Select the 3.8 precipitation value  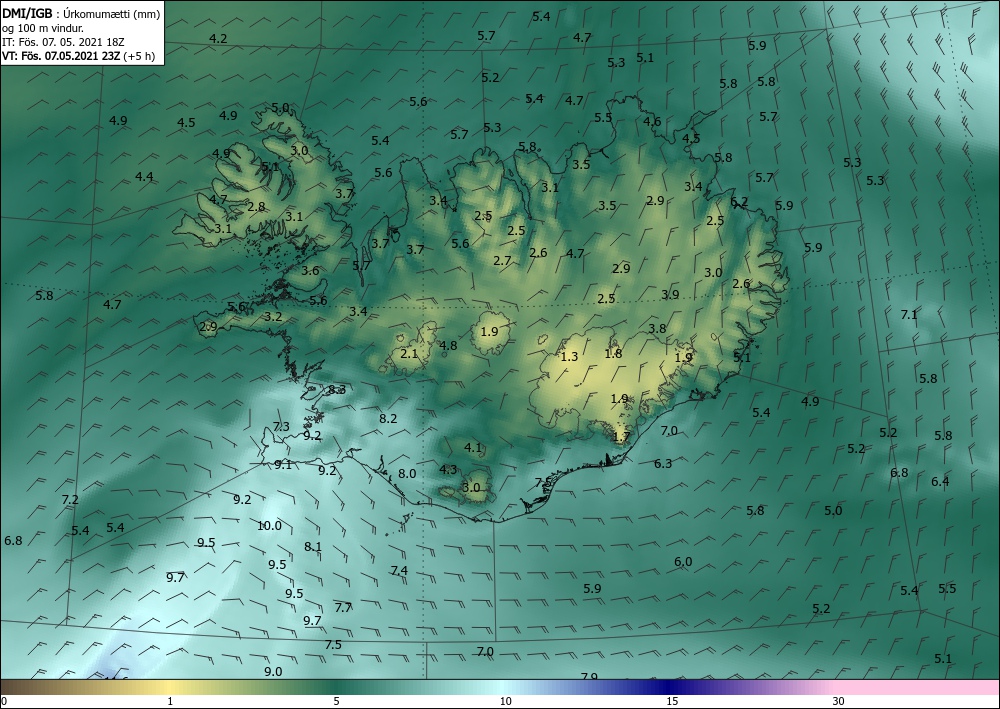[x=657, y=329]
